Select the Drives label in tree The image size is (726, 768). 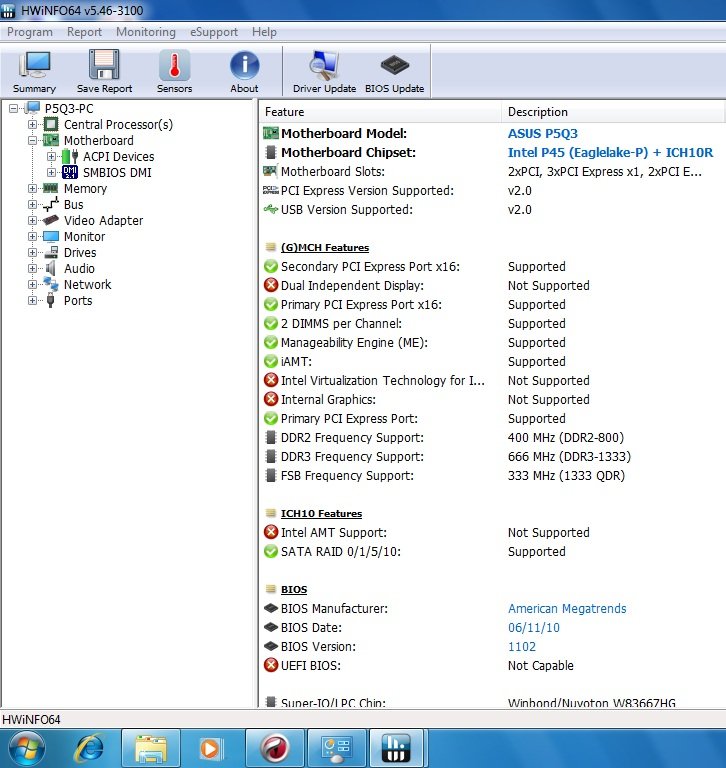coord(80,252)
